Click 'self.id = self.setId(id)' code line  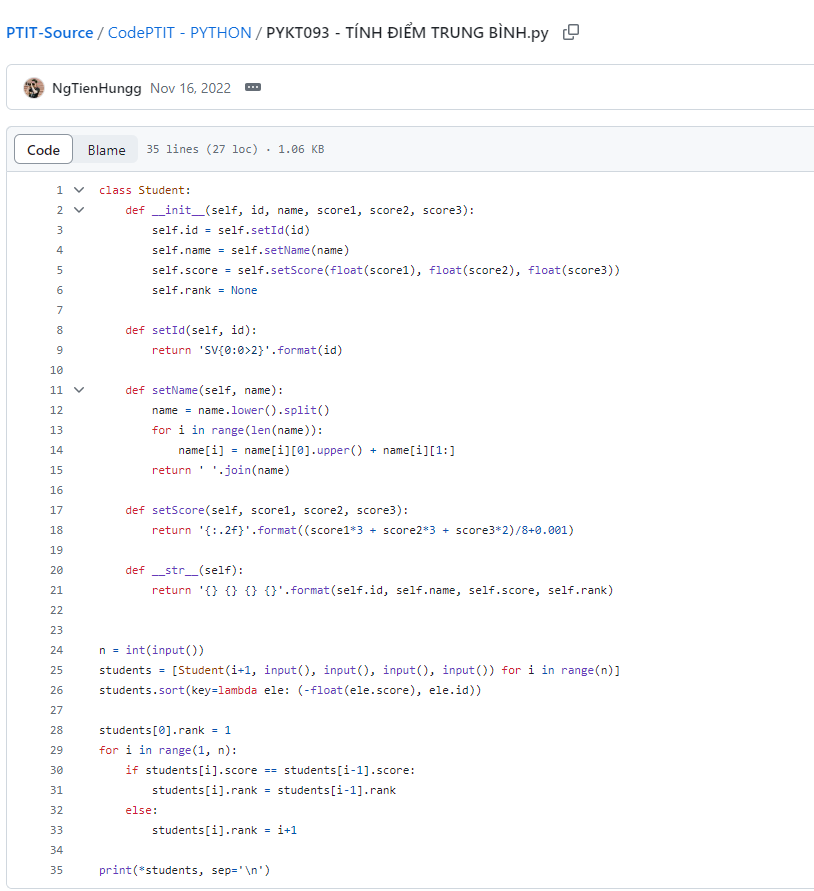pyautogui.click(x=230, y=230)
